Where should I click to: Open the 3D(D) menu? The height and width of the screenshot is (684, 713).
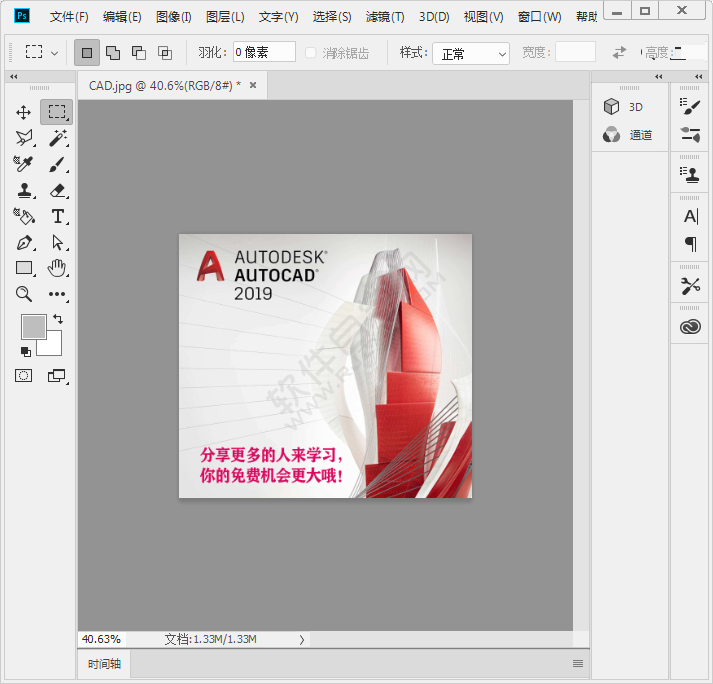pos(434,17)
